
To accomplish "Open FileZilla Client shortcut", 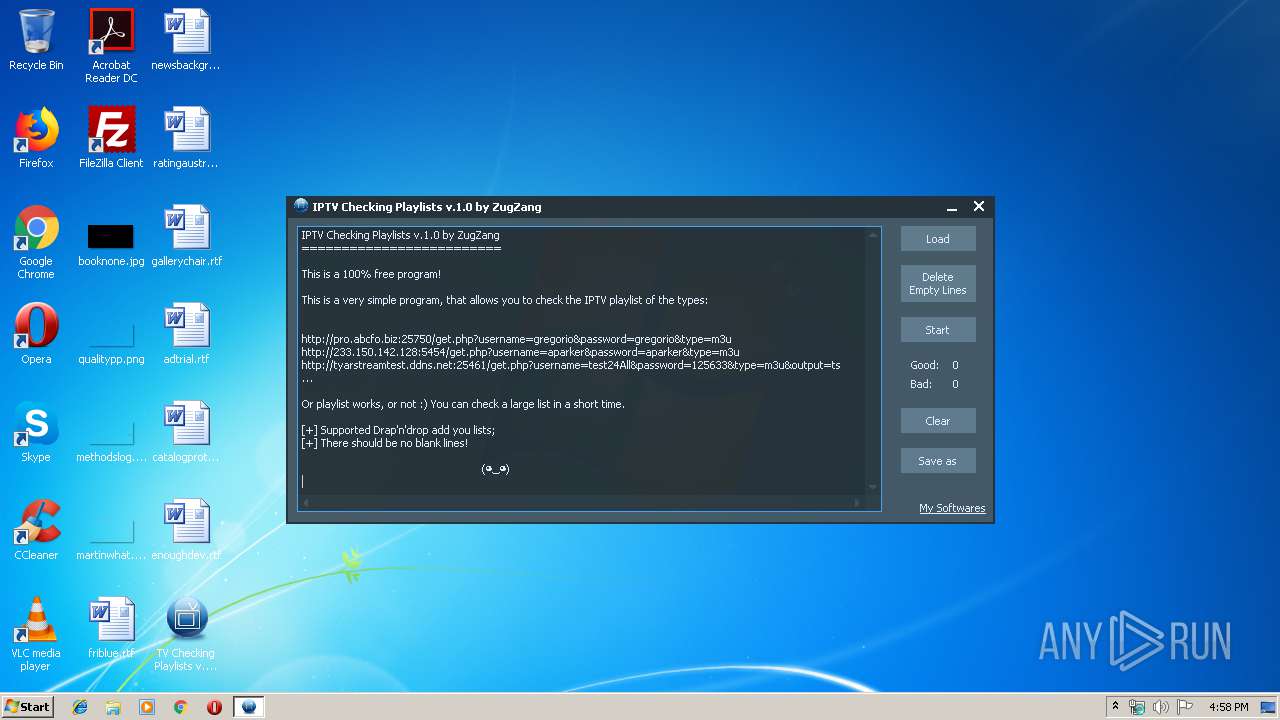I will coord(111,138).
